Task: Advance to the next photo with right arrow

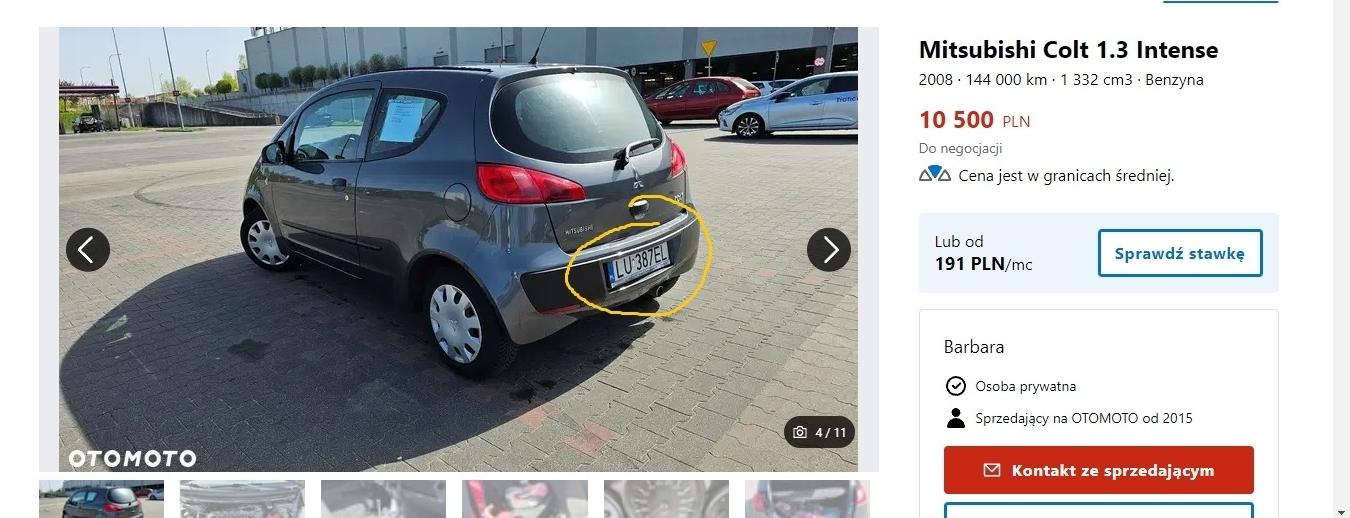Action: point(829,250)
